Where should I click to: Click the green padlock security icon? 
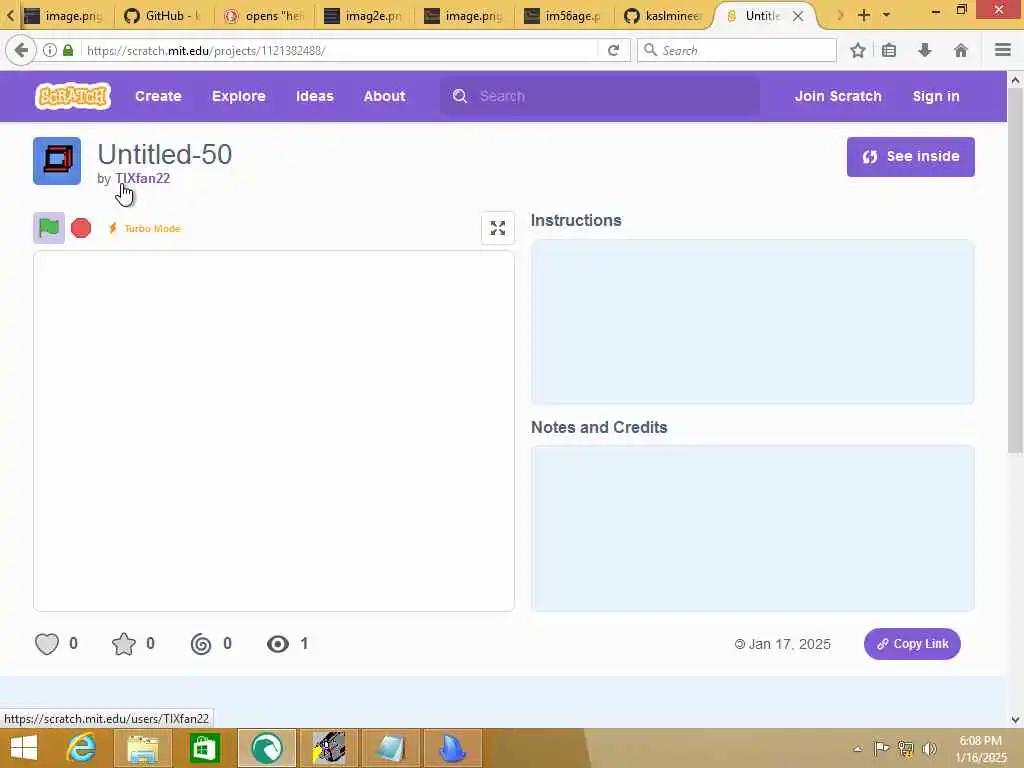coord(68,50)
